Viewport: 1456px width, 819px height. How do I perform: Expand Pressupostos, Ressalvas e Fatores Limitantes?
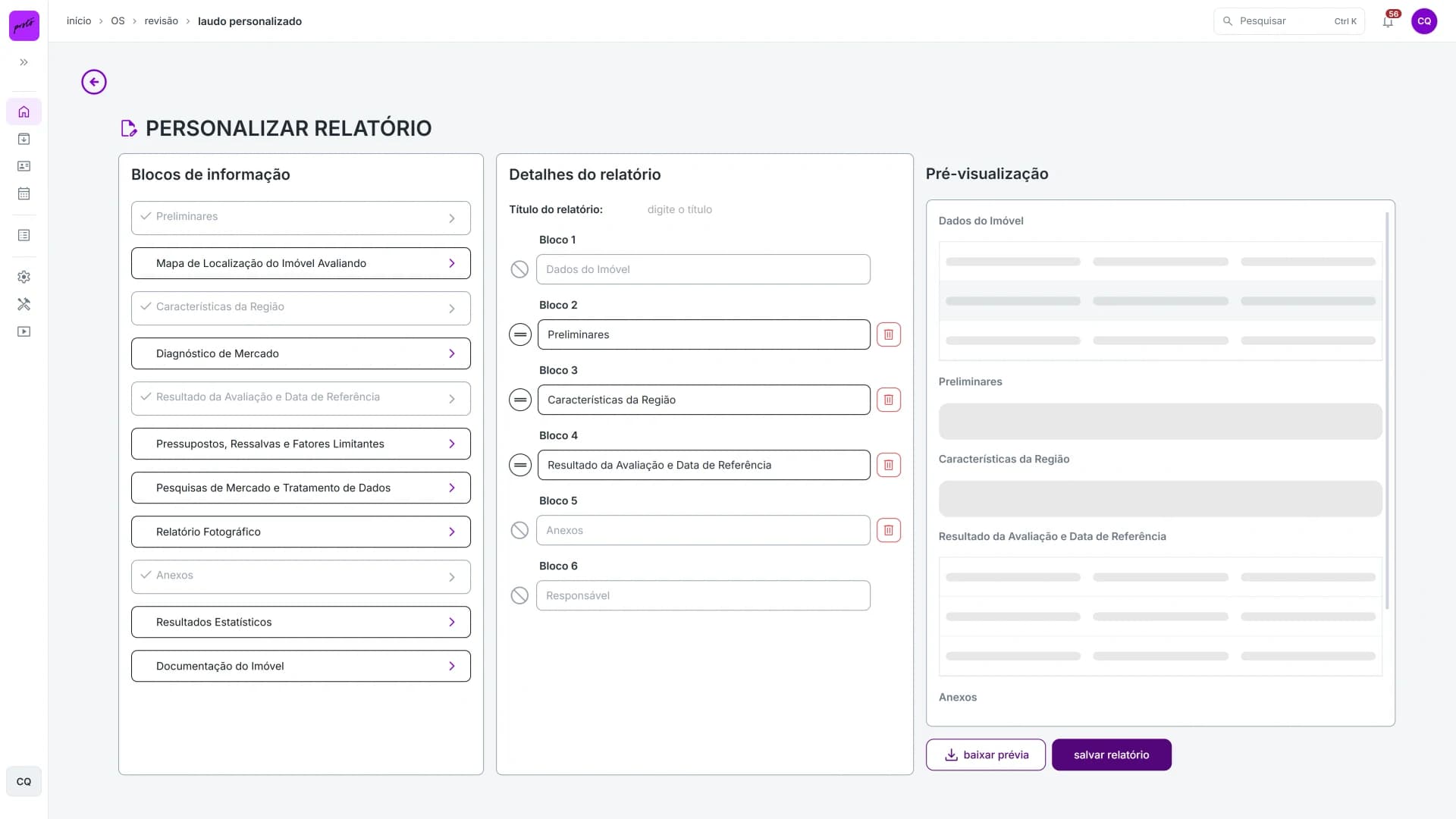pyautogui.click(x=452, y=444)
